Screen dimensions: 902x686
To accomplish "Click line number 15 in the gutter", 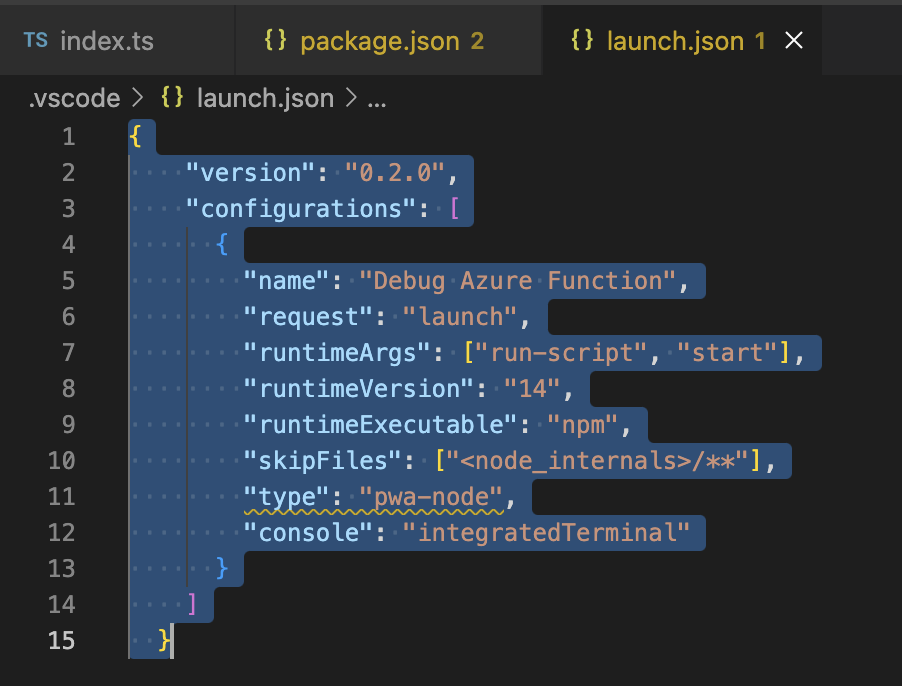I will [61, 640].
